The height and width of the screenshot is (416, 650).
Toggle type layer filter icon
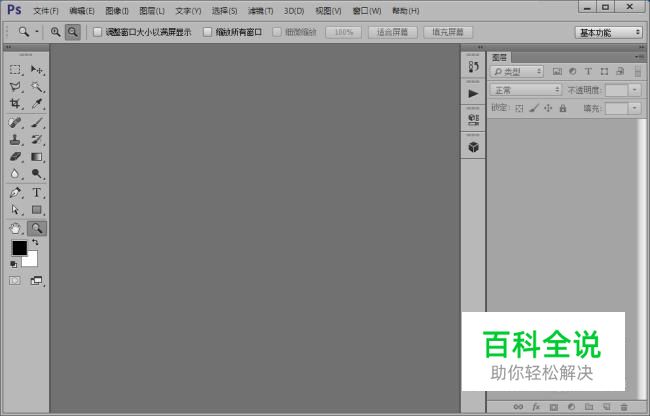[588, 72]
